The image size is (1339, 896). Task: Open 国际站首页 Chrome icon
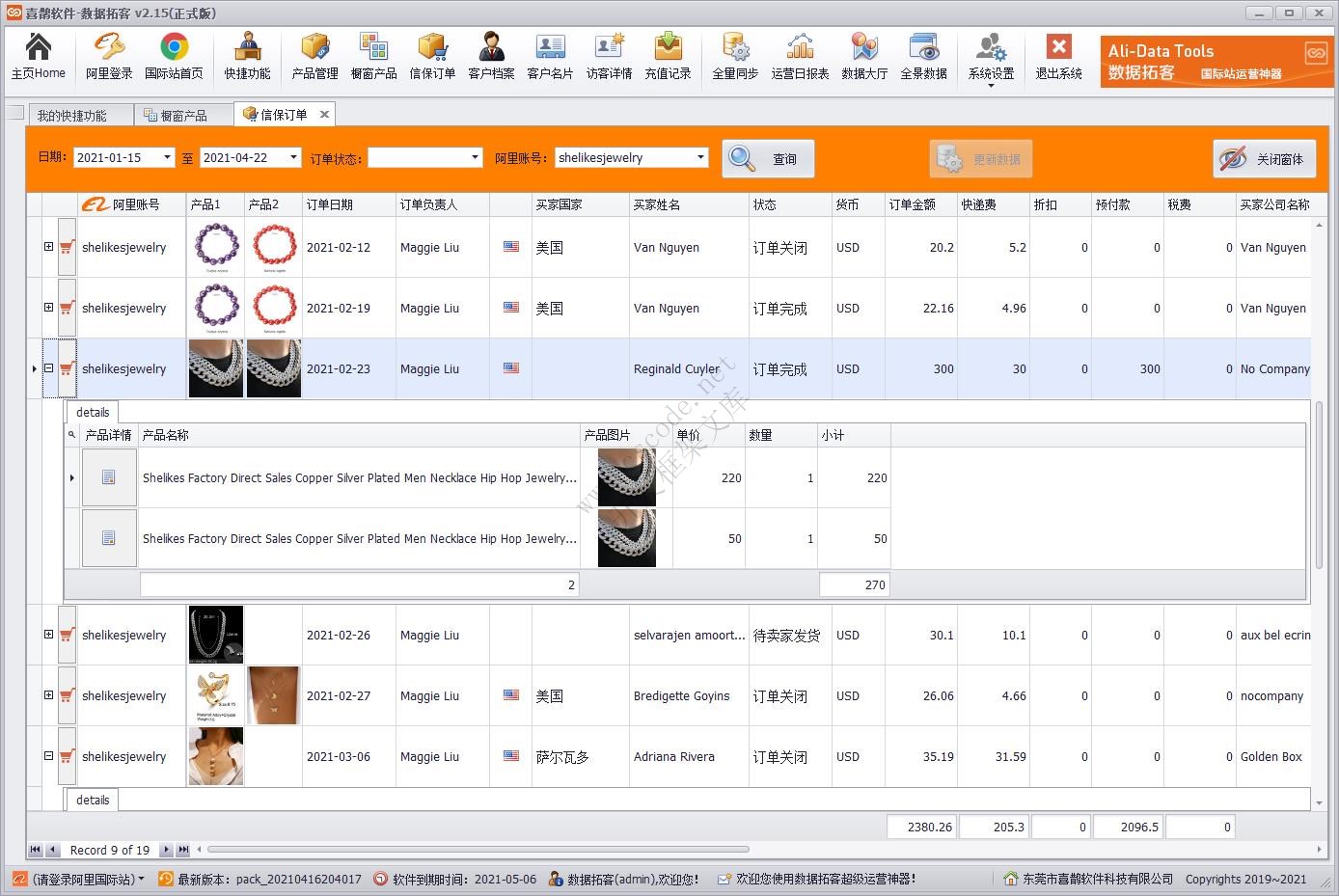click(174, 56)
